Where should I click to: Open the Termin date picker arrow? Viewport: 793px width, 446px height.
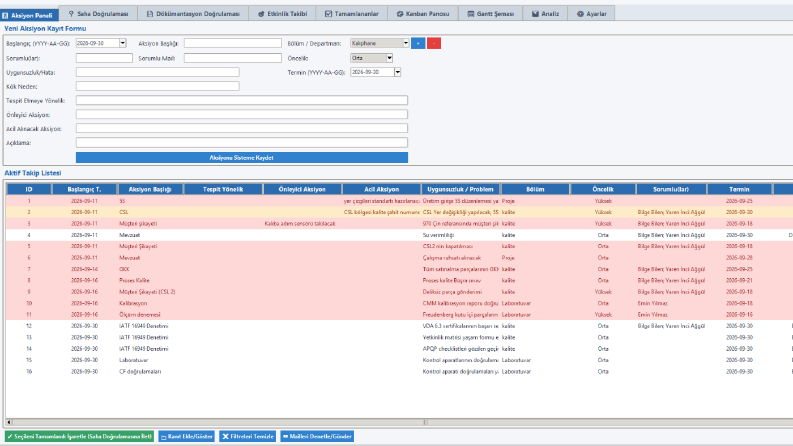click(x=398, y=72)
